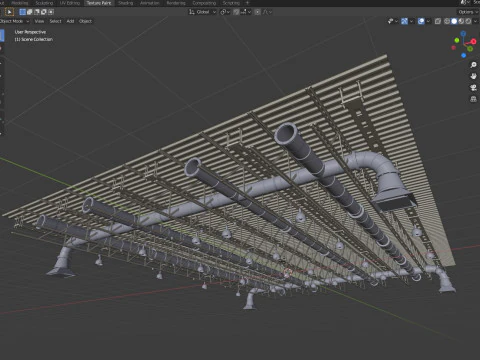Switch to the Texture Paint workspace tab
Viewport: 480px width, 360px height.
pyautogui.click(x=99, y=3)
